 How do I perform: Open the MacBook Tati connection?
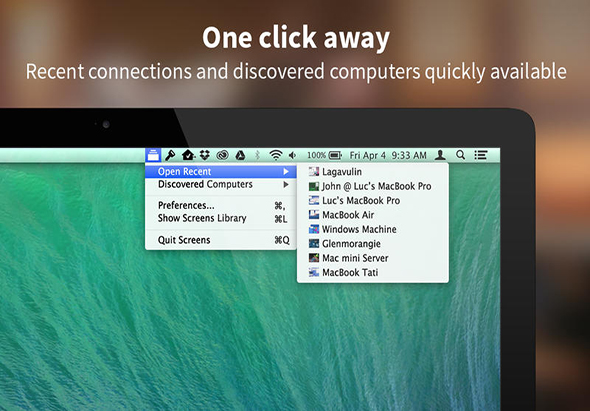click(x=373, y=272)
